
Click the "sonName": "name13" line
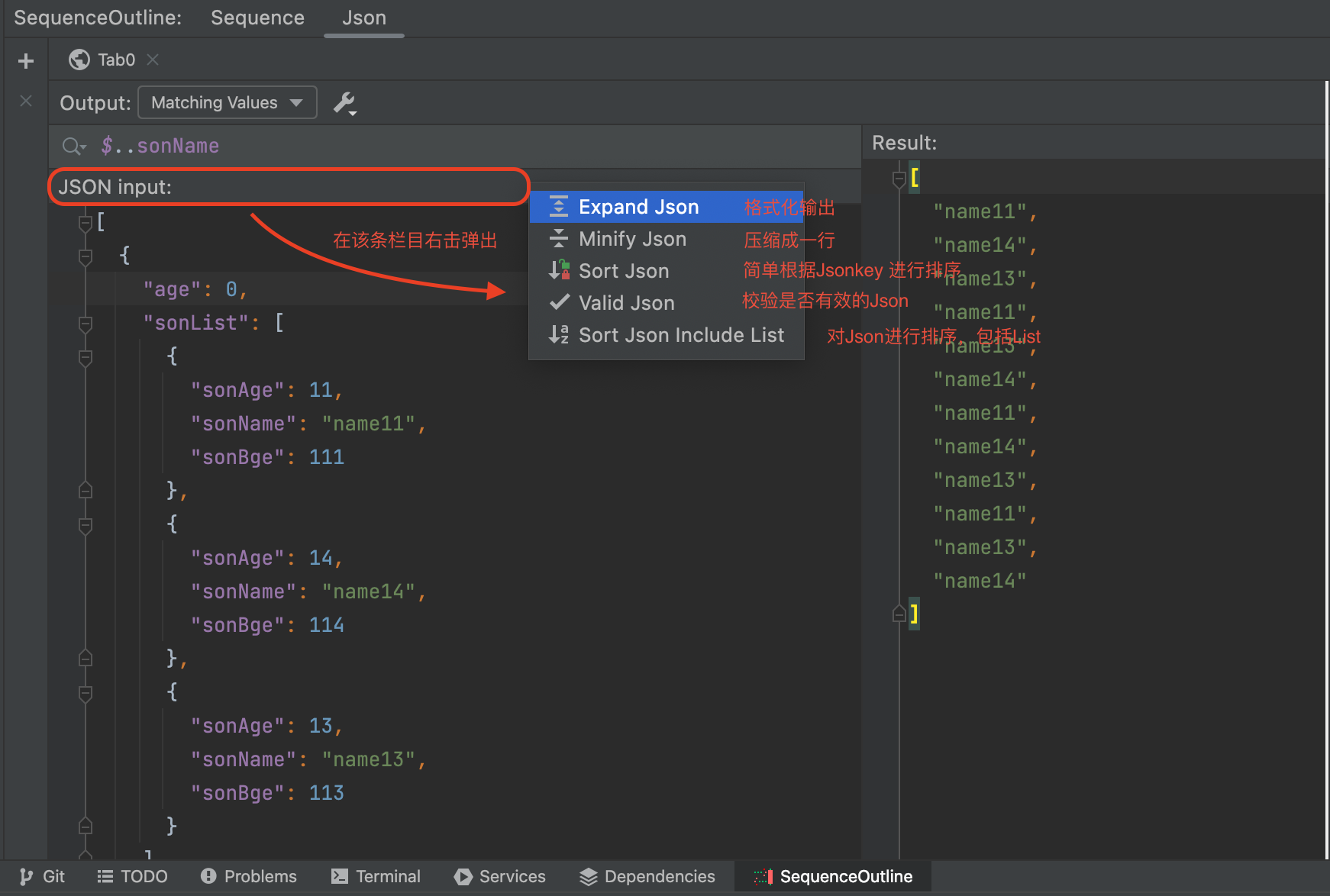pyautogui.click(x=308, y=759)
